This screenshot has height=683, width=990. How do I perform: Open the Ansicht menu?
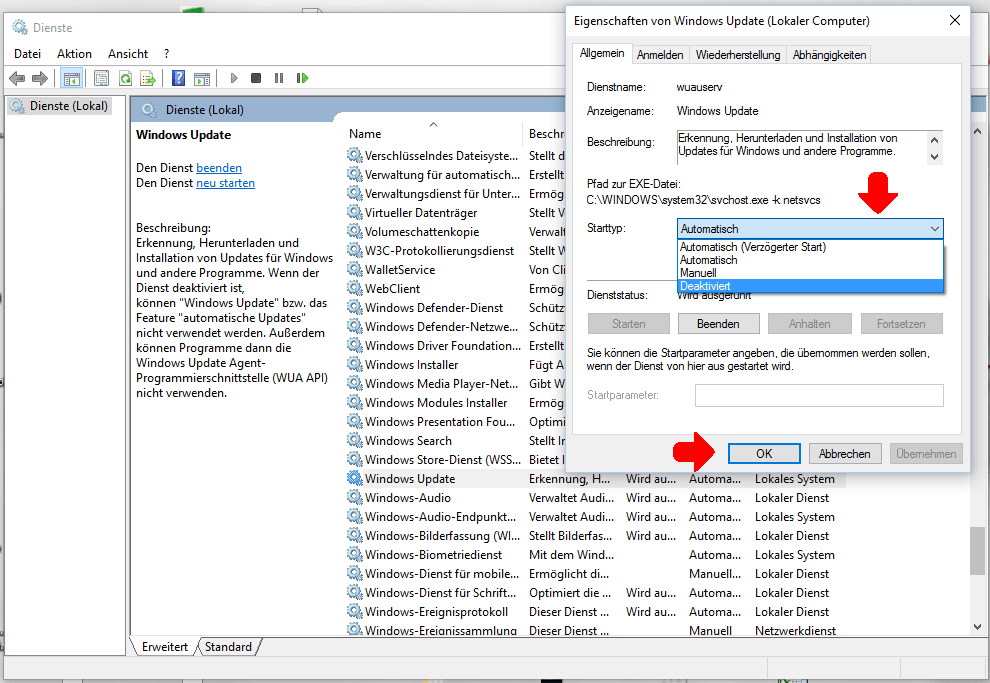tap(128, 54)
